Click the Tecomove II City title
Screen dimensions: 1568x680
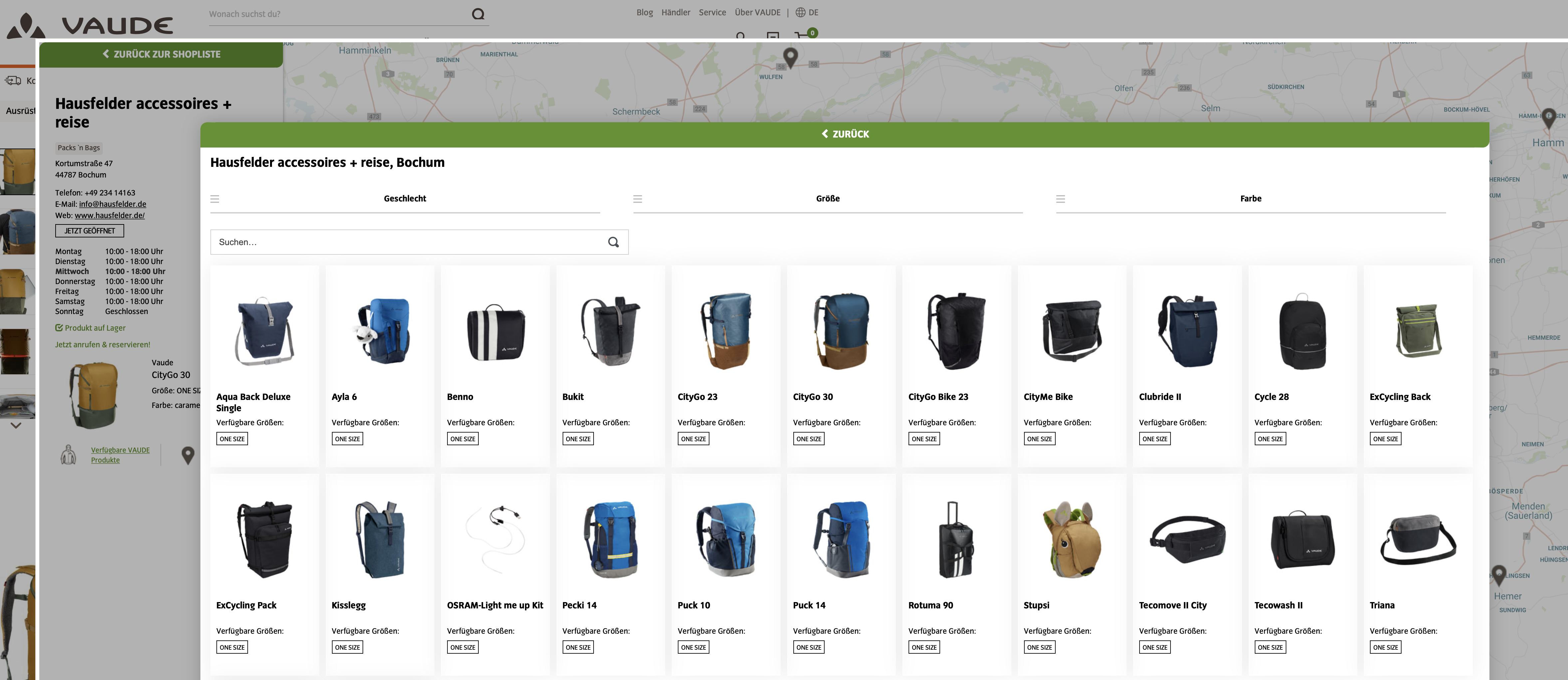(1173, 605)
